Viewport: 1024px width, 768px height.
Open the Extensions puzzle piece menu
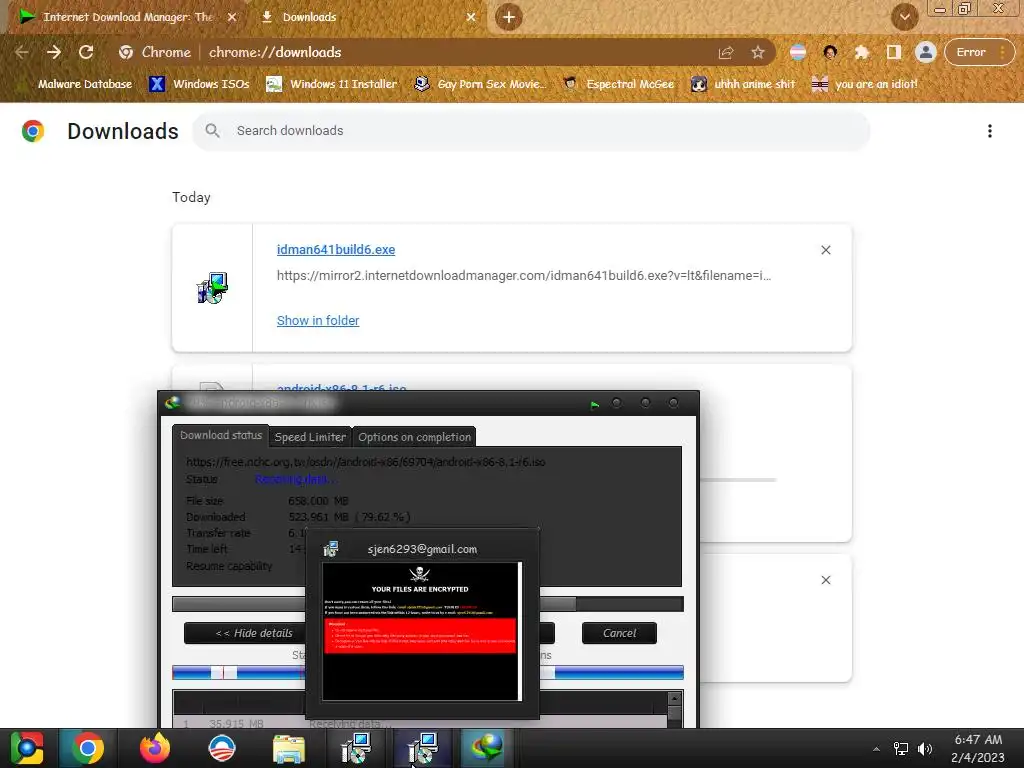[862, 52]
